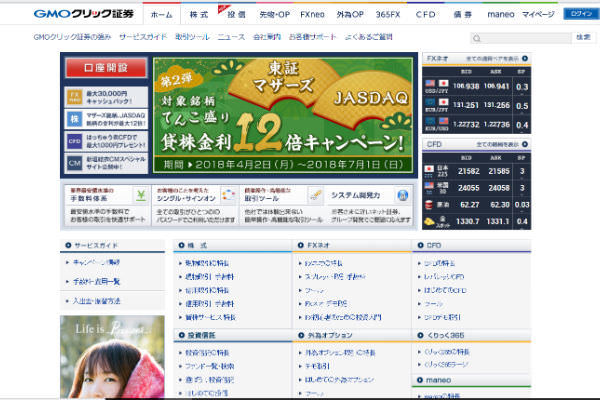Click the USD/JPY bid value 106.938

click(466, 86)
